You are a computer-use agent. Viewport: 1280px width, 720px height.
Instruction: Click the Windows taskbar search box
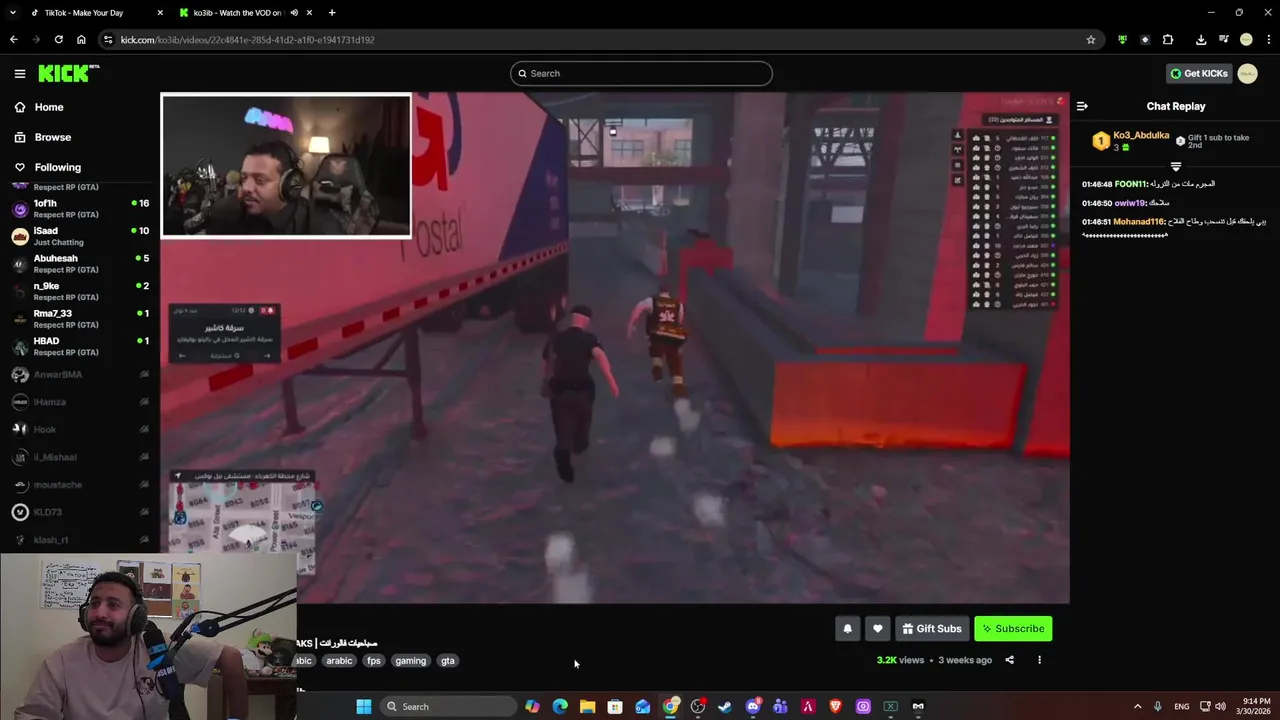pyautogui.click(x=448, y=707)
